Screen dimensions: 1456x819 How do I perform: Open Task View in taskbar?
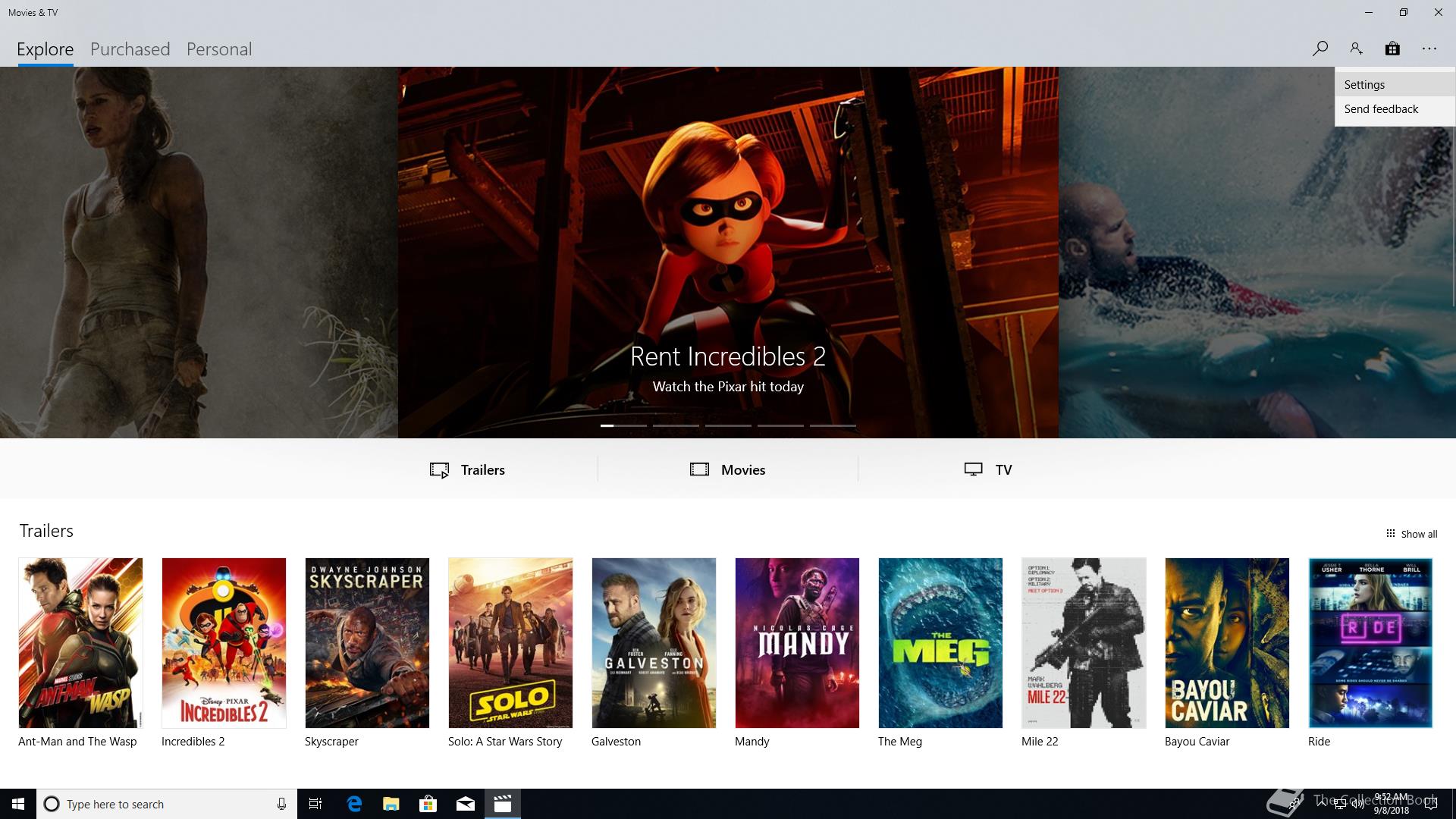point(315,804)
